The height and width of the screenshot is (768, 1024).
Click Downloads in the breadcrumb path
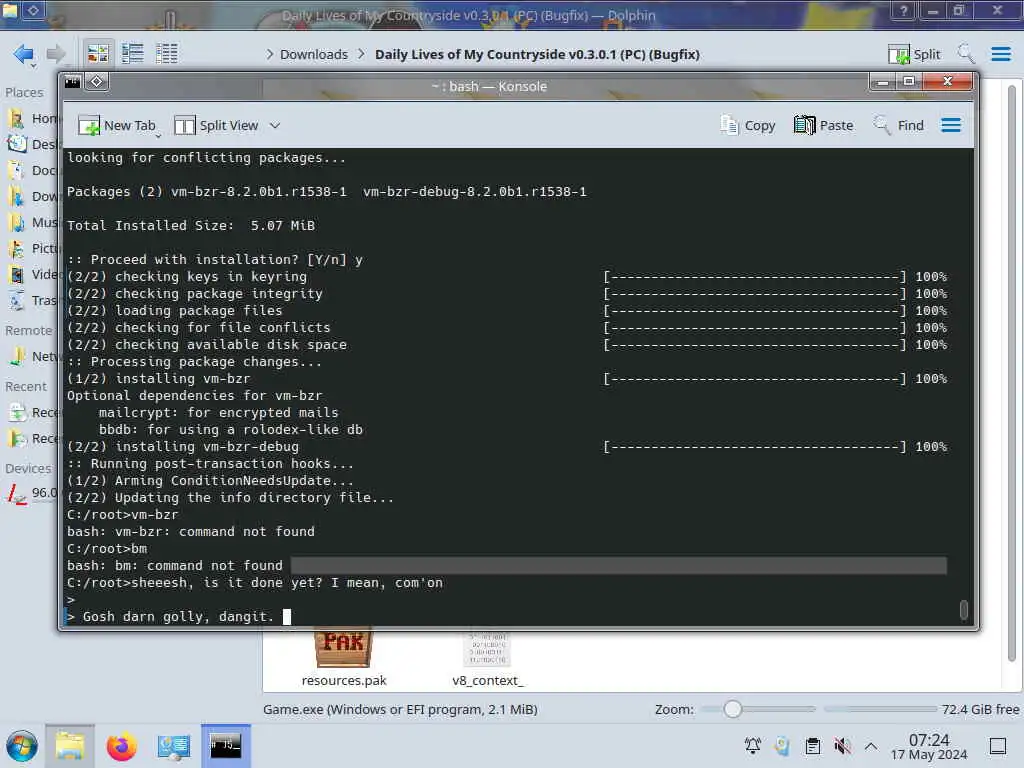click(x=314, y=54)
